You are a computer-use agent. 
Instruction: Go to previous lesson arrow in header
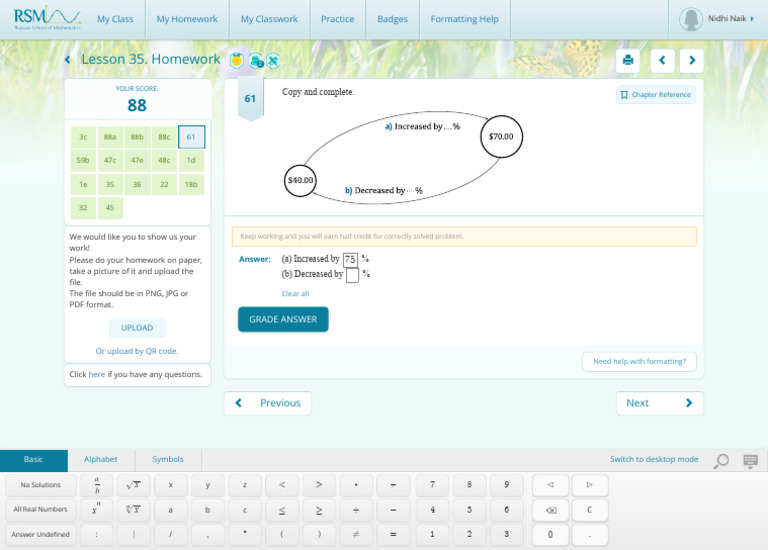click(662, 60)
